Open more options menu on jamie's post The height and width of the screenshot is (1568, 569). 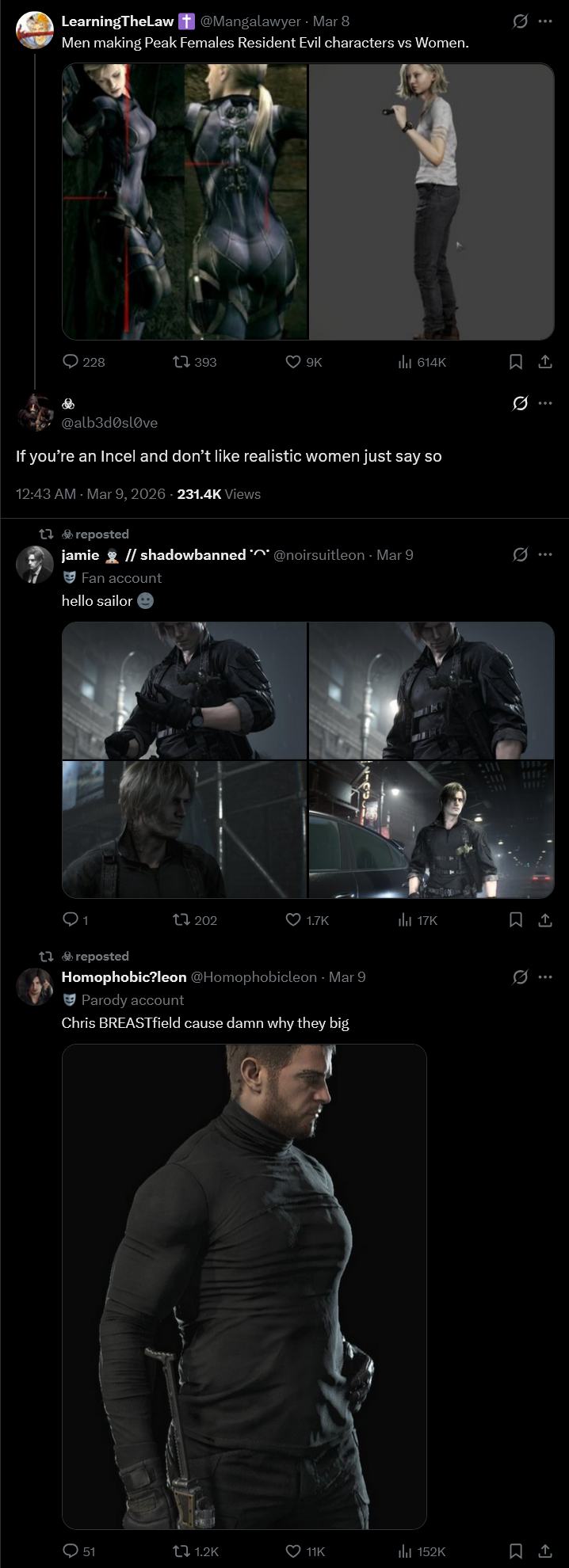[545, 554]
